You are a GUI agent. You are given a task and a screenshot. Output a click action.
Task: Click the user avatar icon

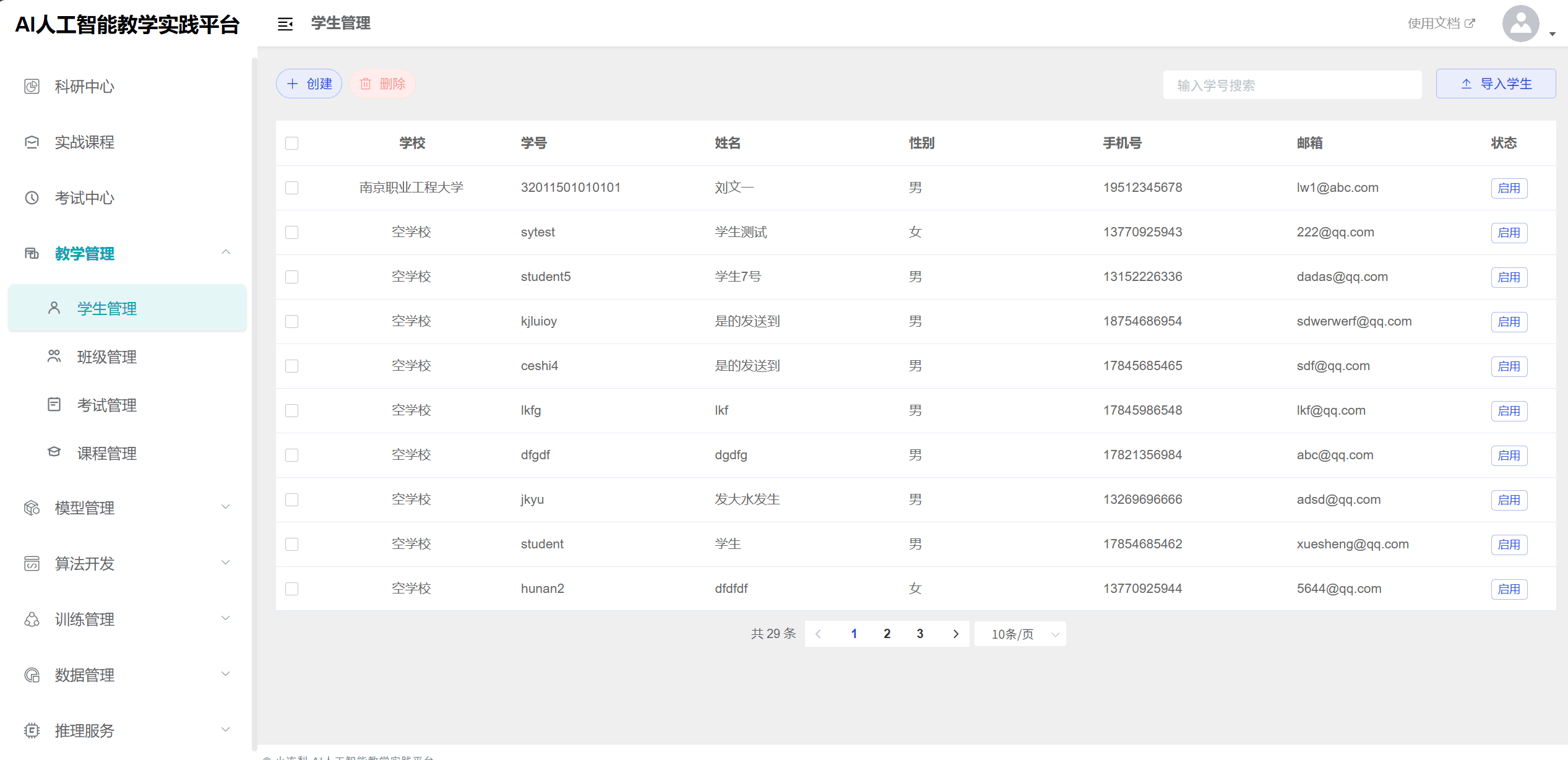coord(1520,24)
